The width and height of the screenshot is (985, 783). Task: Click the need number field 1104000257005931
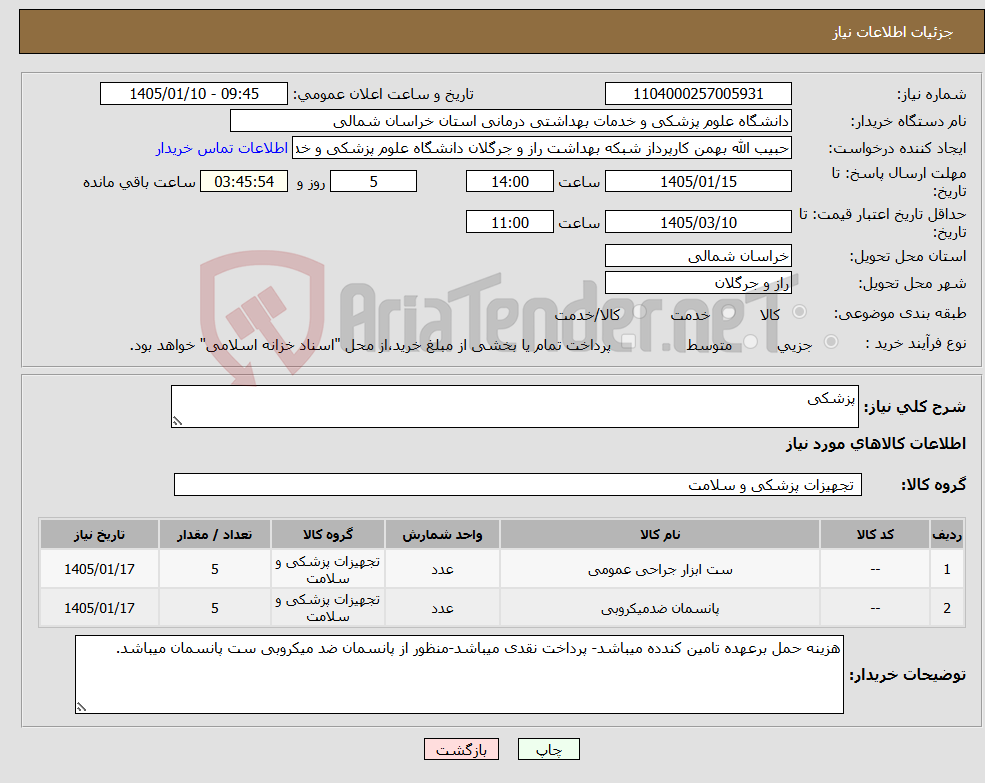point(698,94)
